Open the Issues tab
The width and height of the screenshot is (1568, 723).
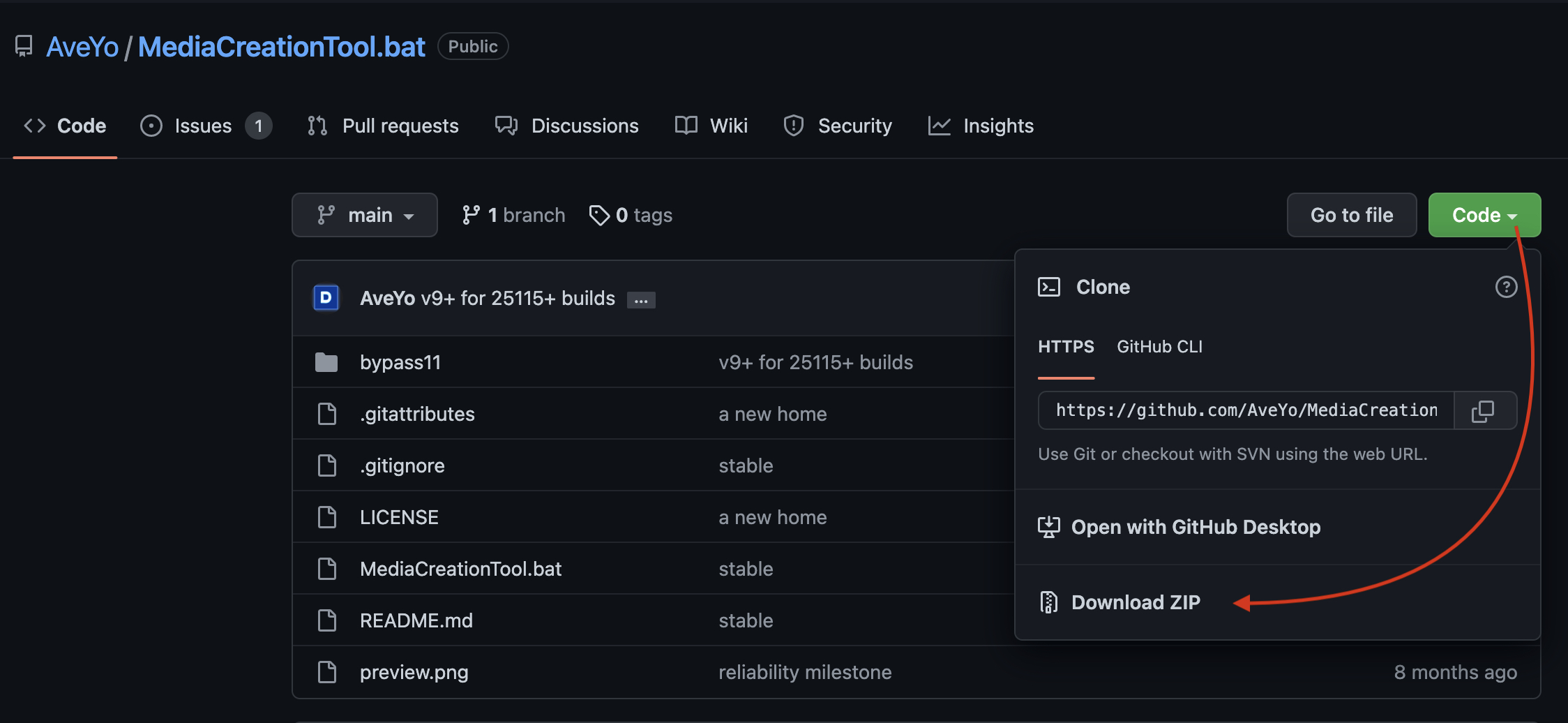coord(206,126)
